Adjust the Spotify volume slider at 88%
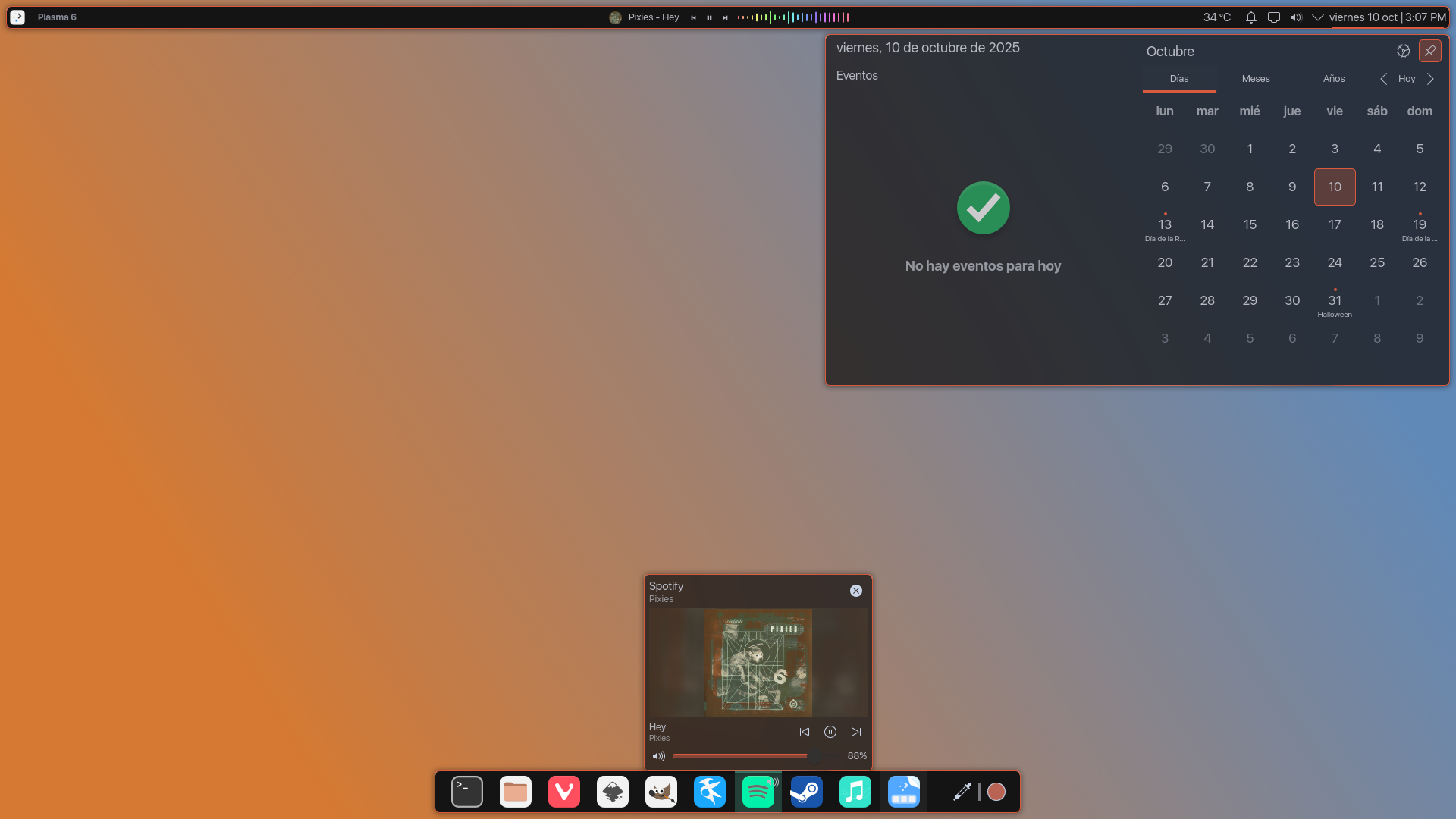 pyautogui.click(x=756, y=756)
